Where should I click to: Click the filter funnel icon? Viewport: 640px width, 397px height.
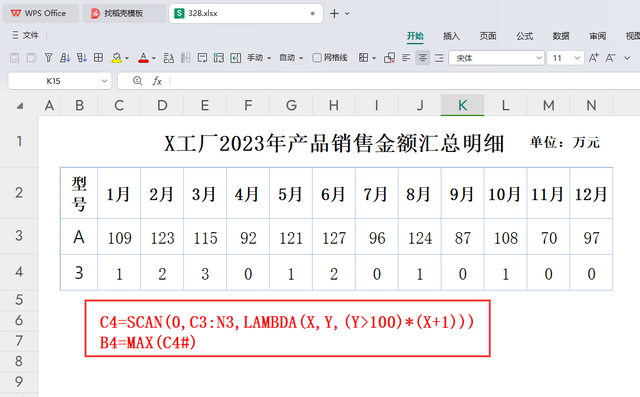coord(49,58)
